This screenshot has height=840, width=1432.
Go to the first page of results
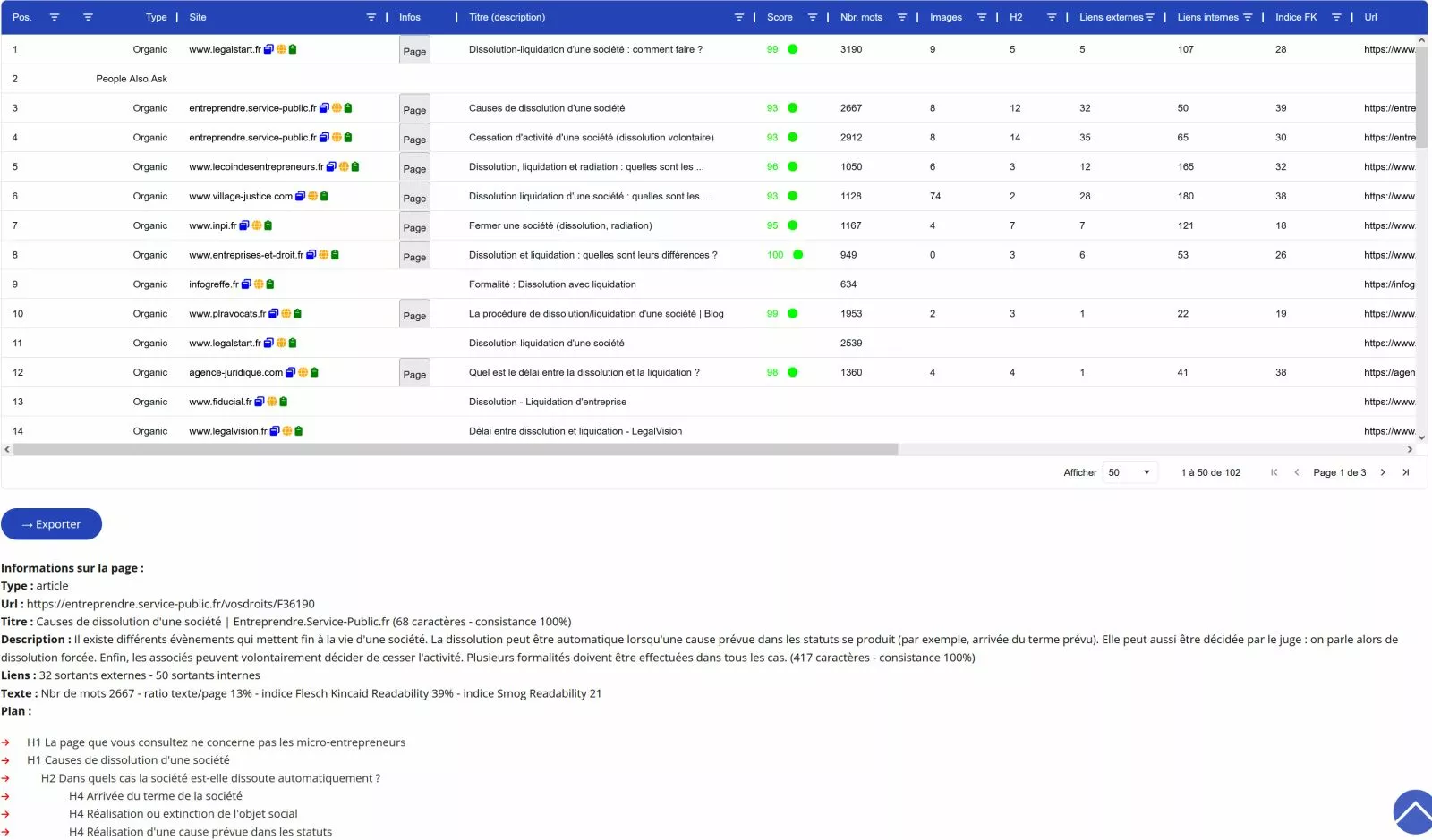(x=1274, y=472)
